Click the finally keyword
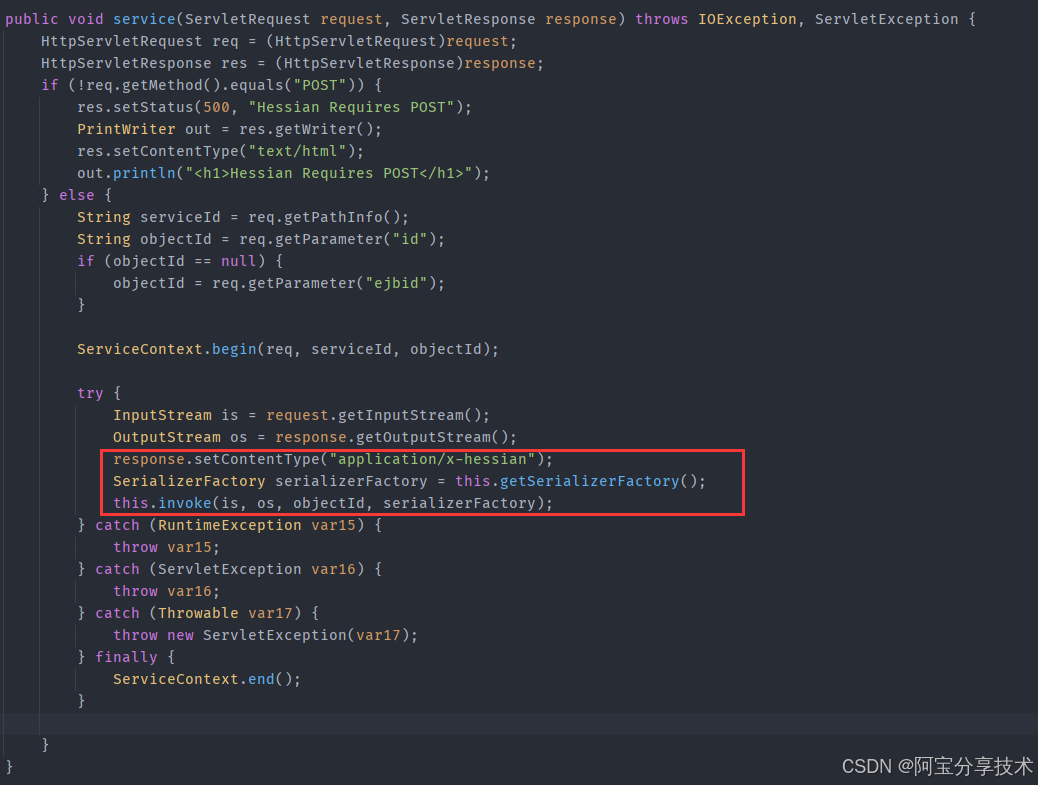This screenshot has height=785, width=1038. click(x=126, y=657)
